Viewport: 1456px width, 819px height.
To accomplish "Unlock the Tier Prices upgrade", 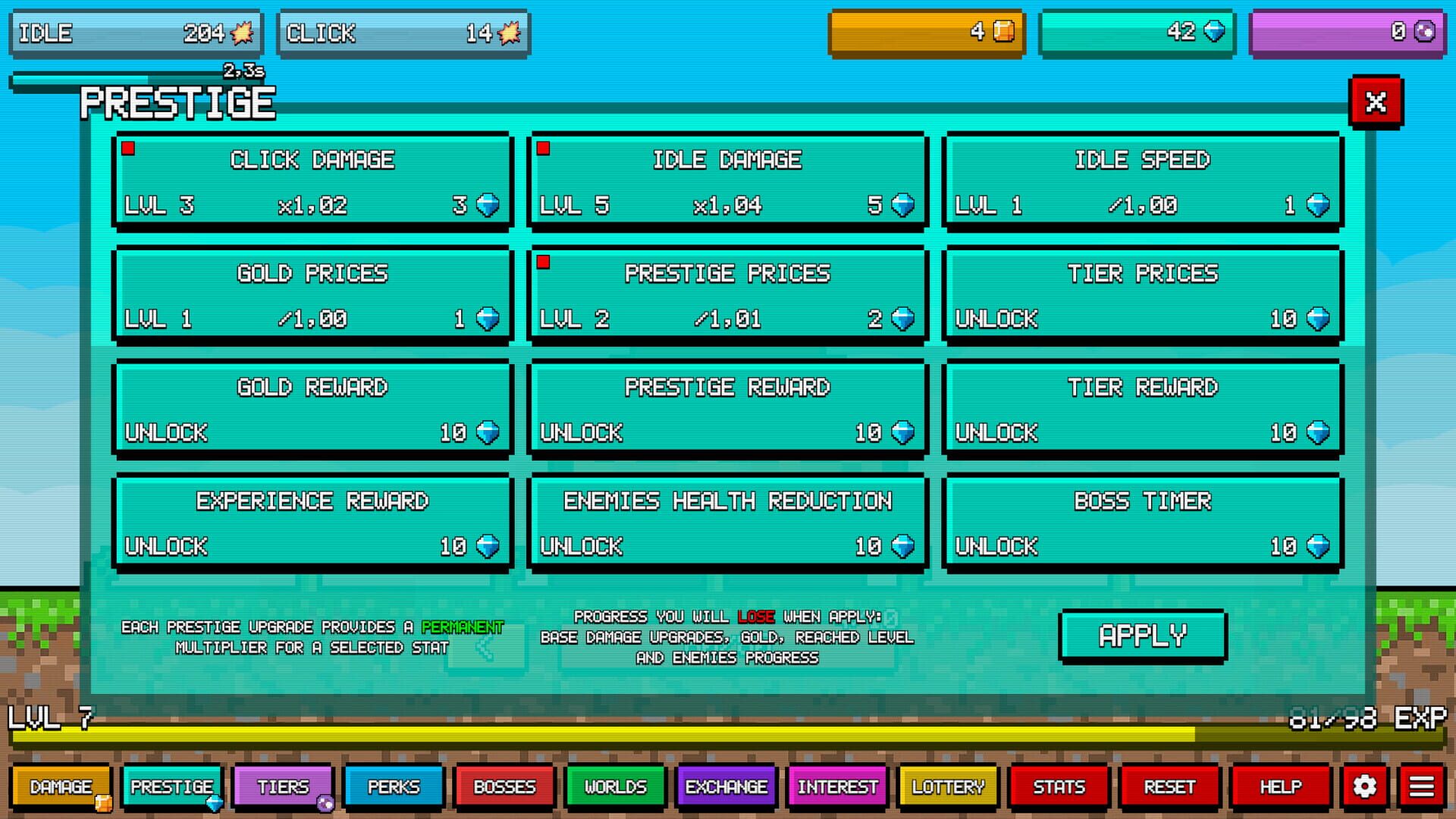I will click(1141, 294).
